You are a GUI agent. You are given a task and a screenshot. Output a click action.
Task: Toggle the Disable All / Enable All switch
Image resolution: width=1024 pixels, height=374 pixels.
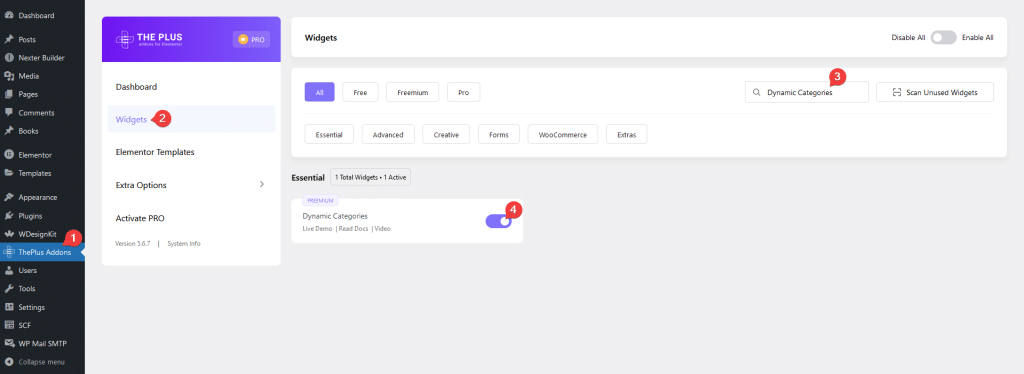point(944,38)
